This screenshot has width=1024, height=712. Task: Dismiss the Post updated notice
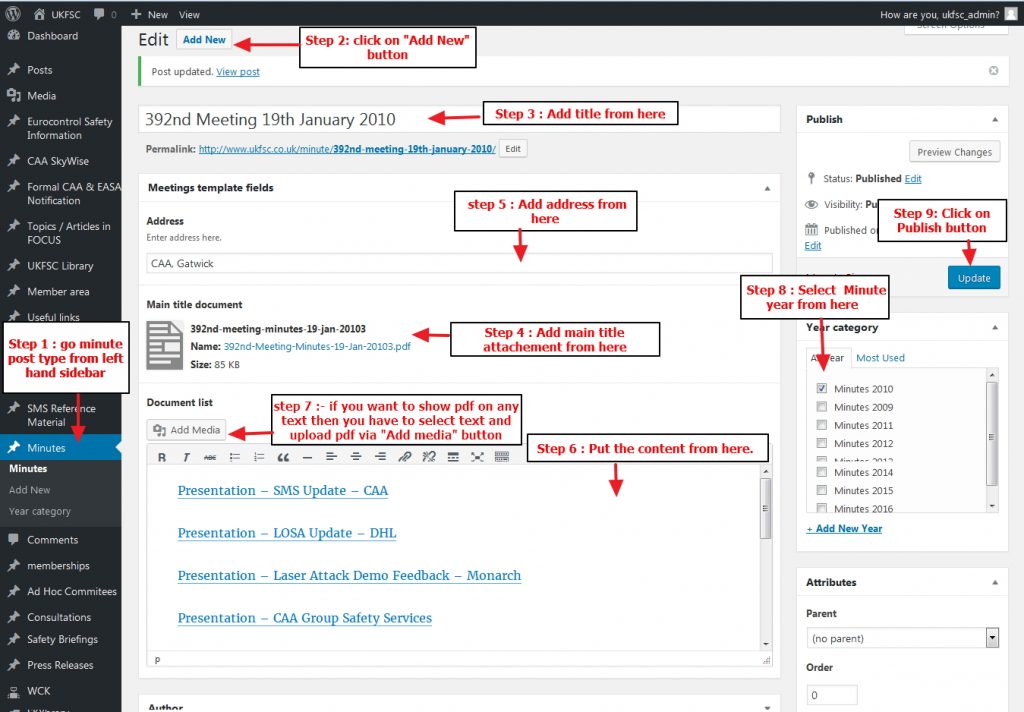point(993,71)
